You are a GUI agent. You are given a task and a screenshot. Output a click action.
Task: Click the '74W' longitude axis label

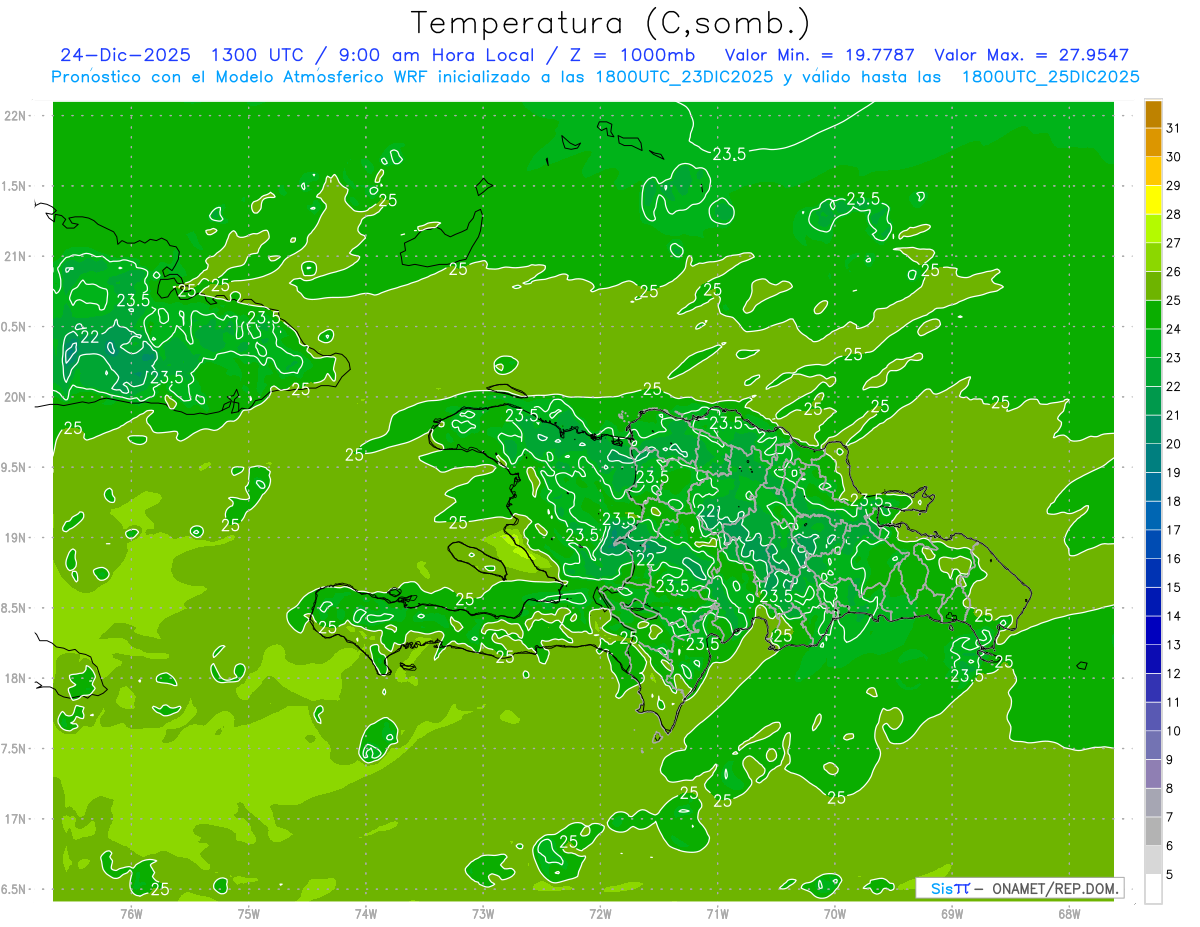365,913
